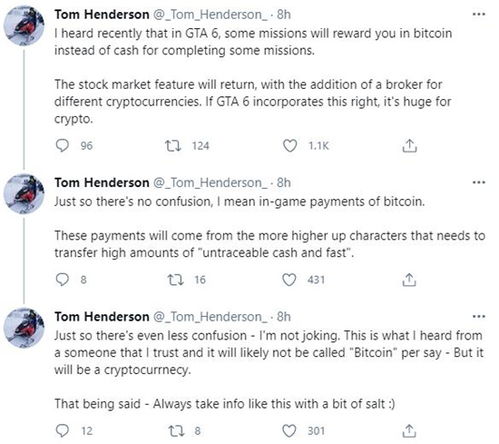Like the third tweet with 301 likes

click(x=289, y=431)
